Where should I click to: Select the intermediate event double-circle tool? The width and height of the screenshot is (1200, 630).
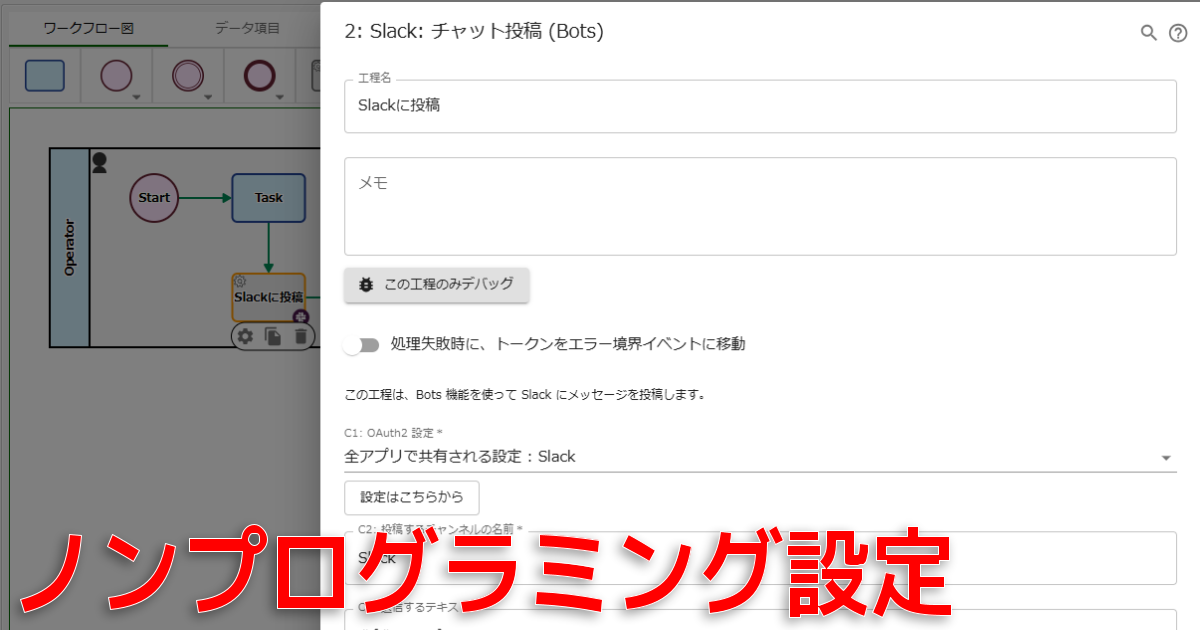[x=188, y=76]
